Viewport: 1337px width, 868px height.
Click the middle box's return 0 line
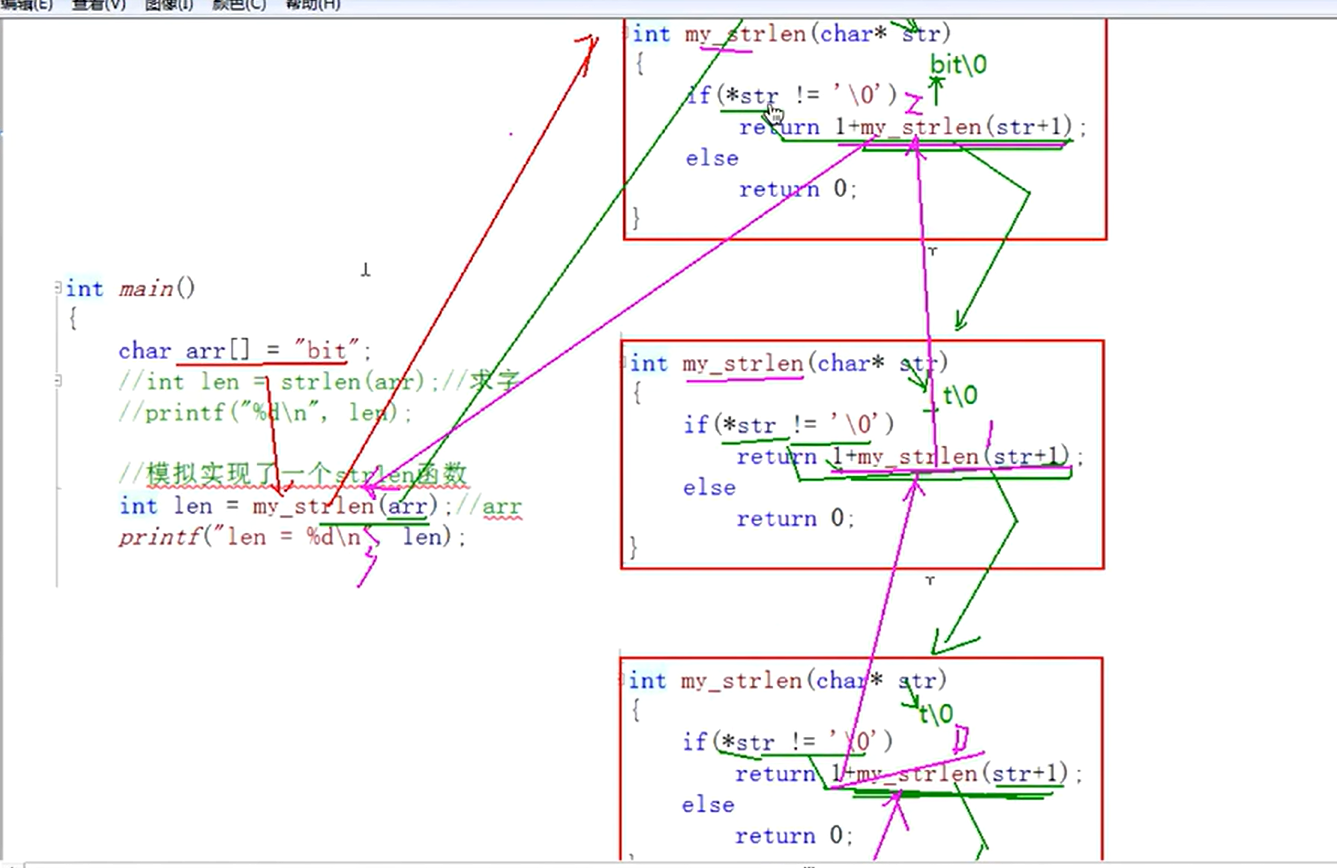pos(796,518)
